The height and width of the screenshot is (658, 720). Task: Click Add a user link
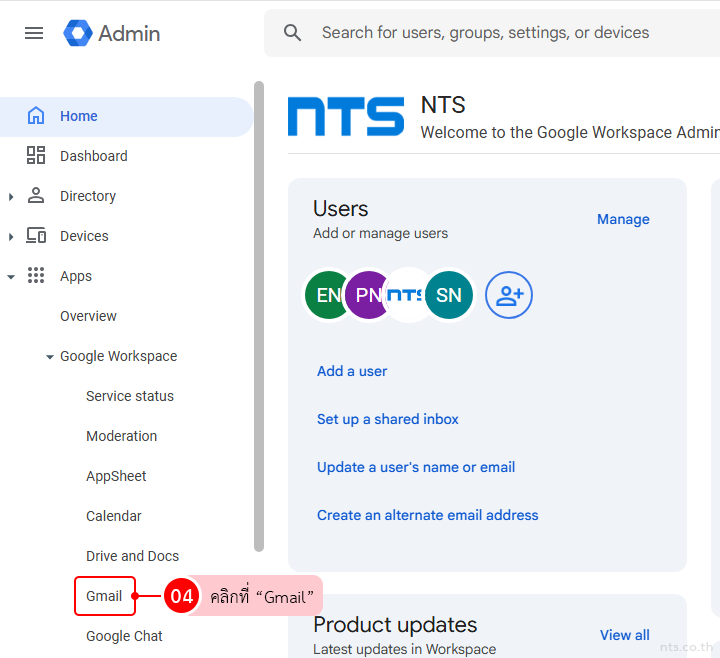(x=352, y=371)
